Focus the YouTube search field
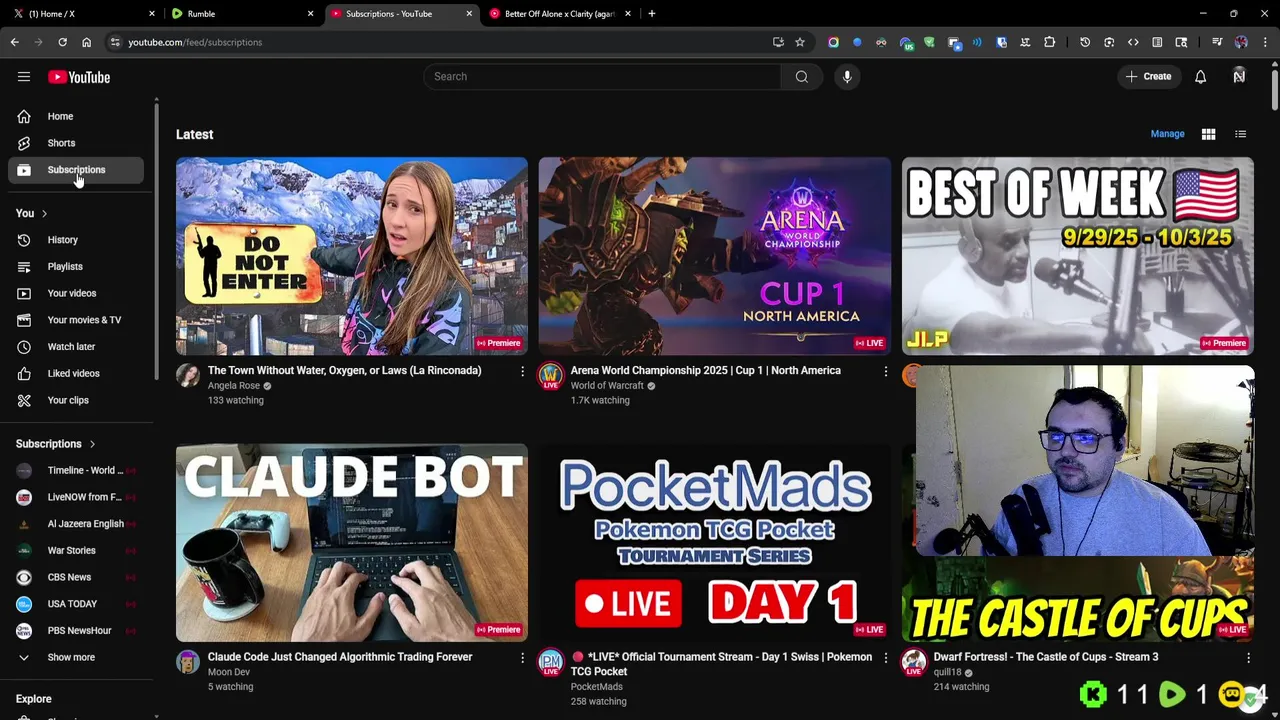The height and width of the screenshot is (720, 1280). [x=602, y=77]
